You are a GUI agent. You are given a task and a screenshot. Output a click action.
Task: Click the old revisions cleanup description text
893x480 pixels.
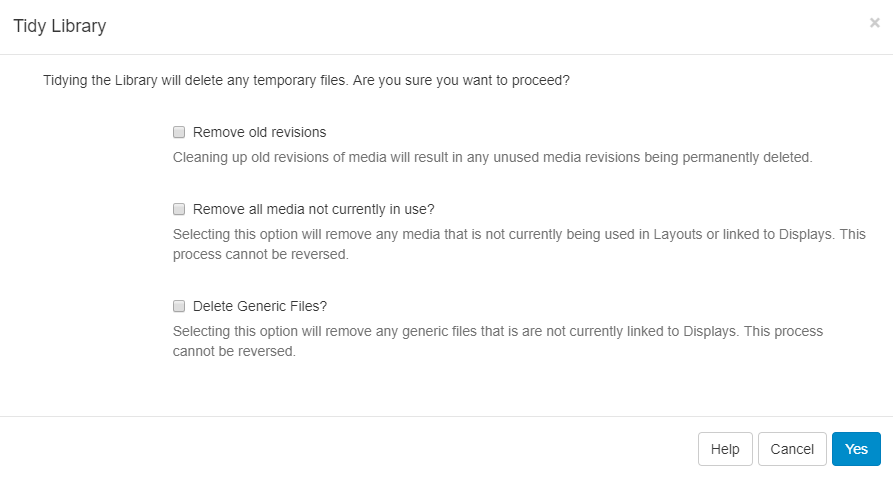pos(493,157)
